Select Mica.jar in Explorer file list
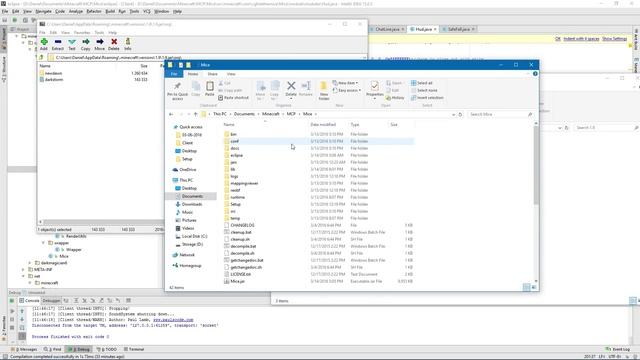The image size is (640, 360). pyautogui.click(x=318, y=281)
